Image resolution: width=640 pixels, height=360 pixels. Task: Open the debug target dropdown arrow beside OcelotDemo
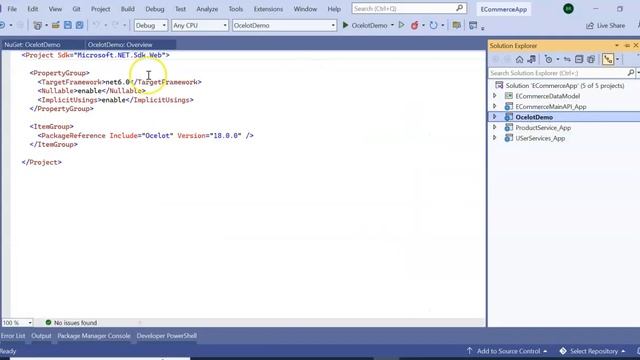(x=392, y=25)
